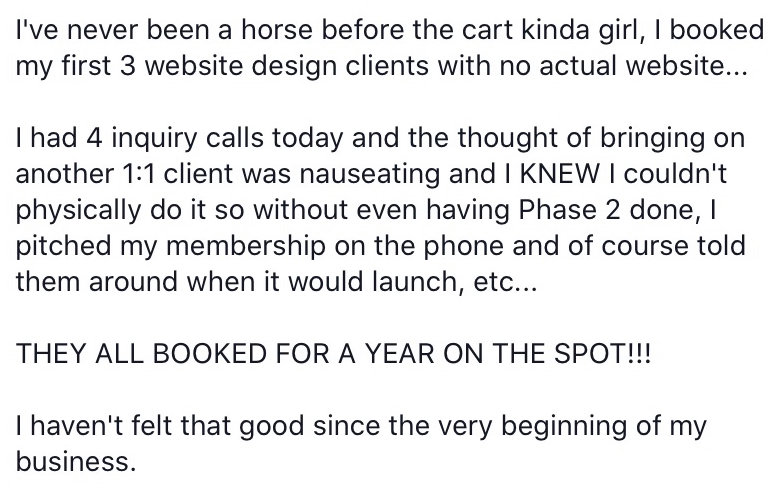Click the final word 'business.'
784x485 pixels.
(x=76, y=462)
